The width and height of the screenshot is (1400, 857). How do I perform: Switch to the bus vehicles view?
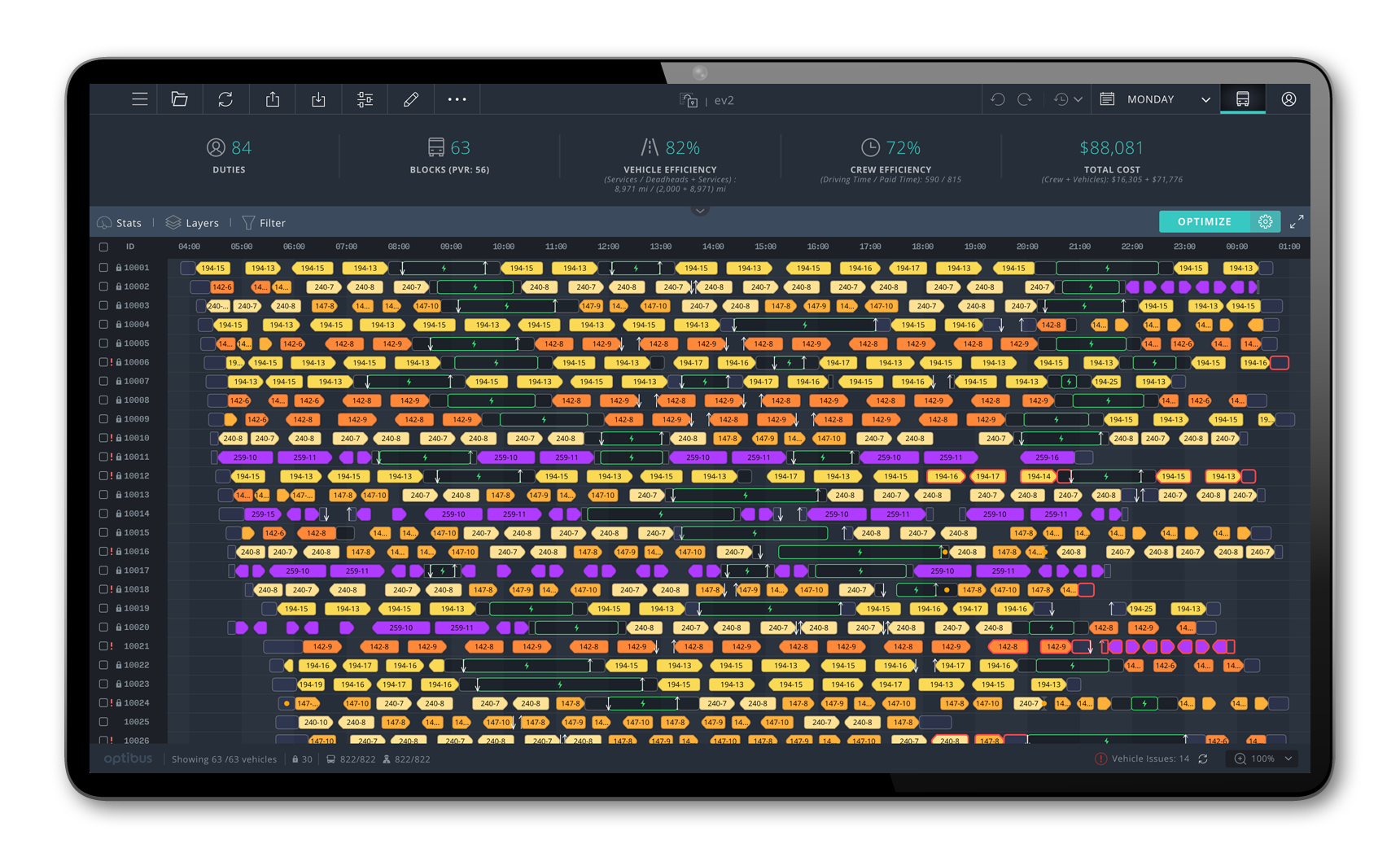pyautogui.click(x=1242, y=99)
